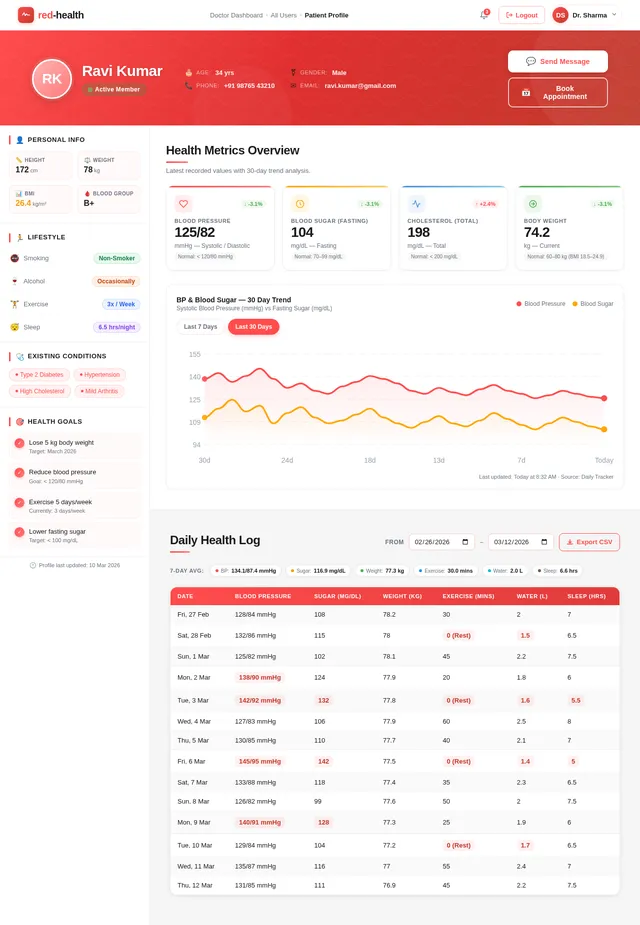Open the notifications bell
This screenshot has width=640, height=925.
[484, 15]
